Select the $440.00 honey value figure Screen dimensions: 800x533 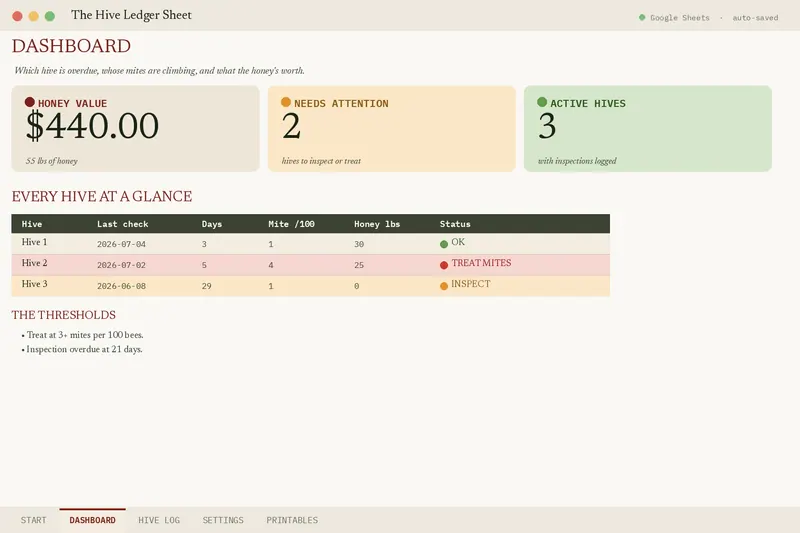(x=92, y=125)
